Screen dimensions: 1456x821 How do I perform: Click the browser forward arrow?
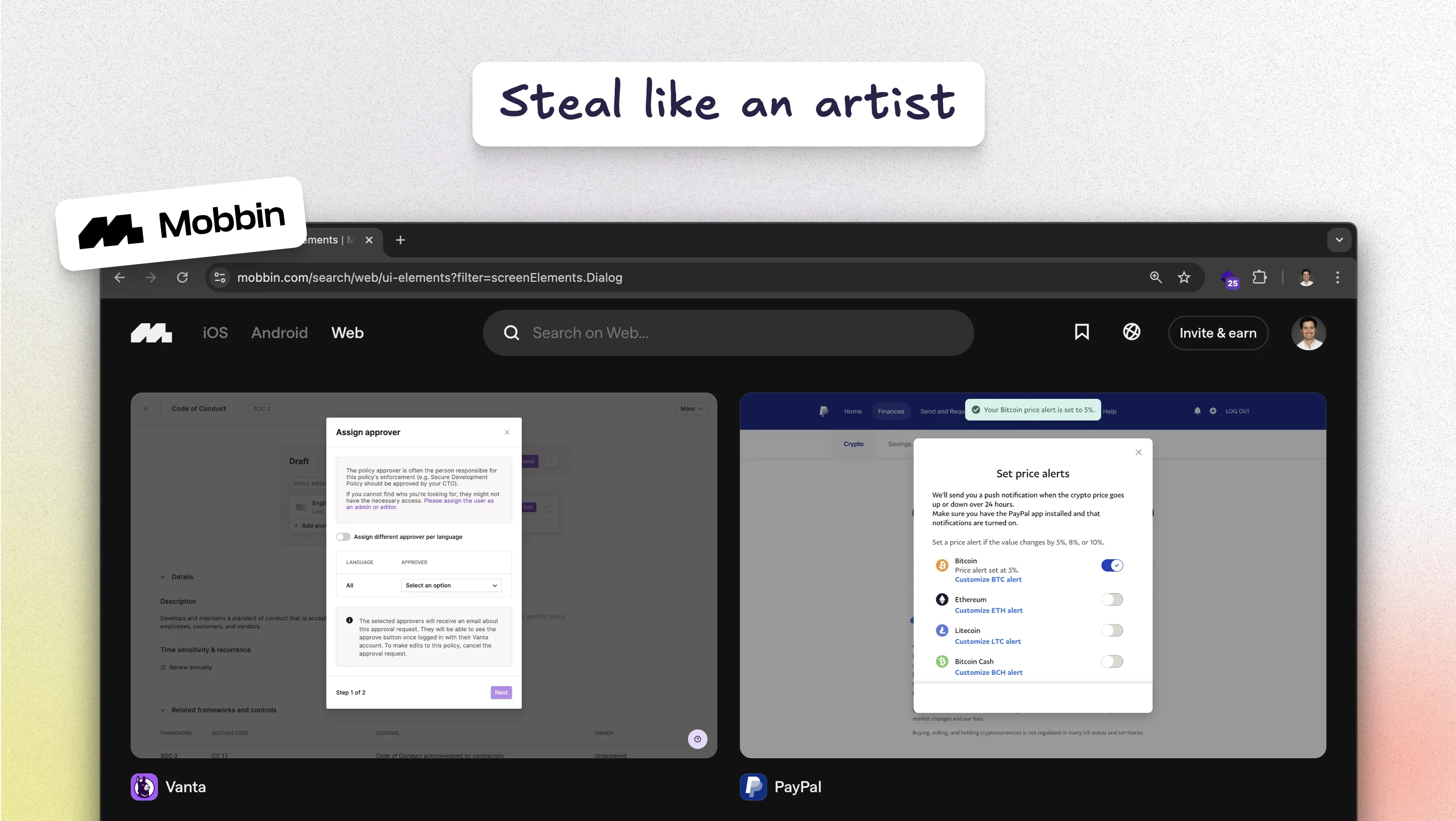[151, 277]
